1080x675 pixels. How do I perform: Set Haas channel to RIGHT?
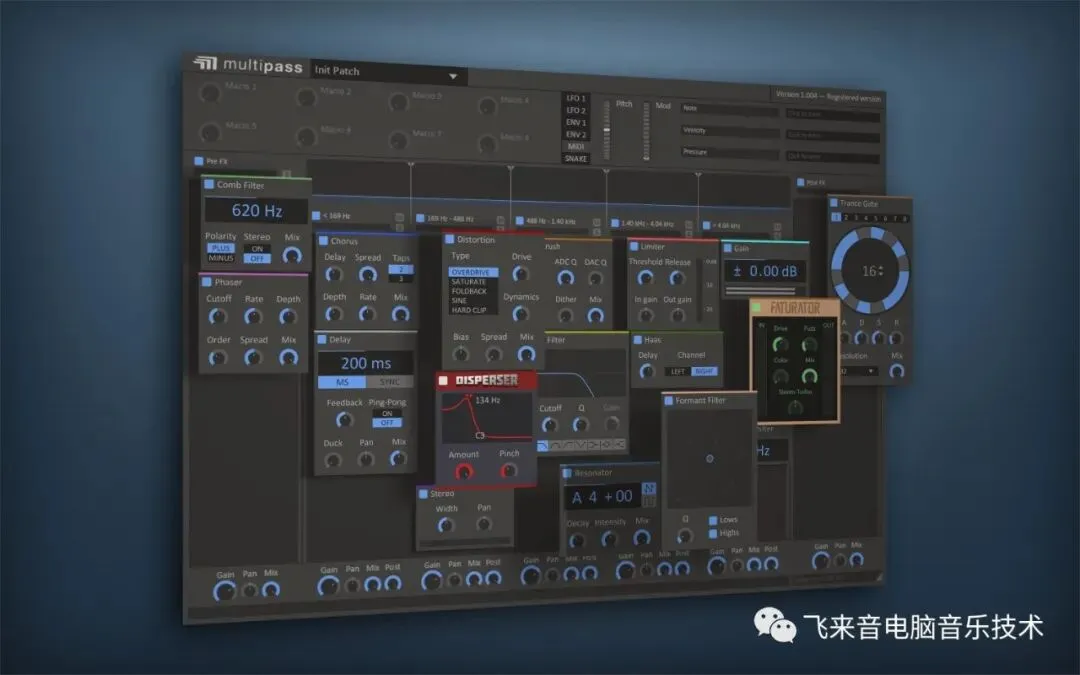[704, 371]
